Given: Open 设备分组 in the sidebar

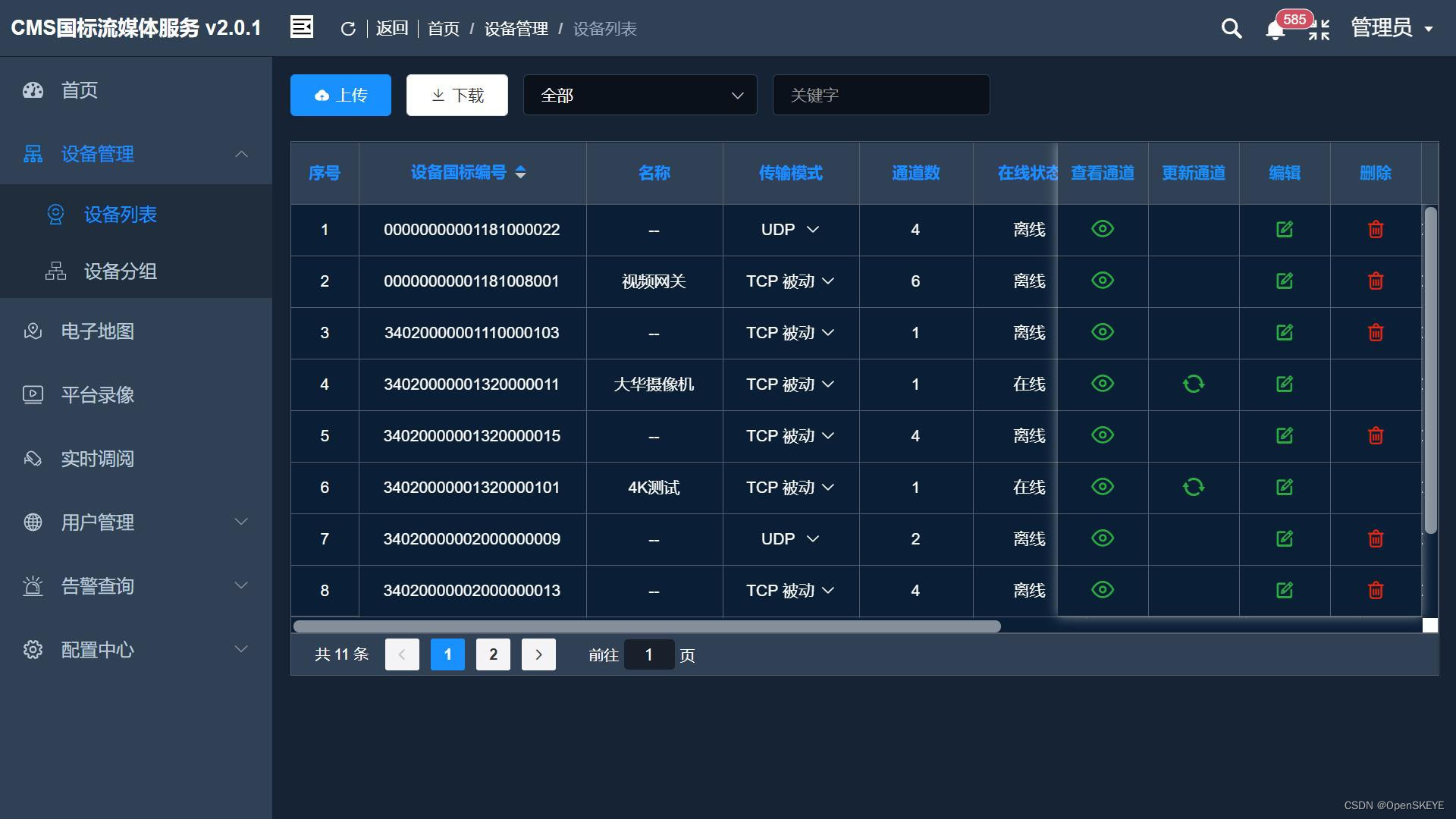Looking at the screenshot, I should pyautogui.click(x=120, y=271).
